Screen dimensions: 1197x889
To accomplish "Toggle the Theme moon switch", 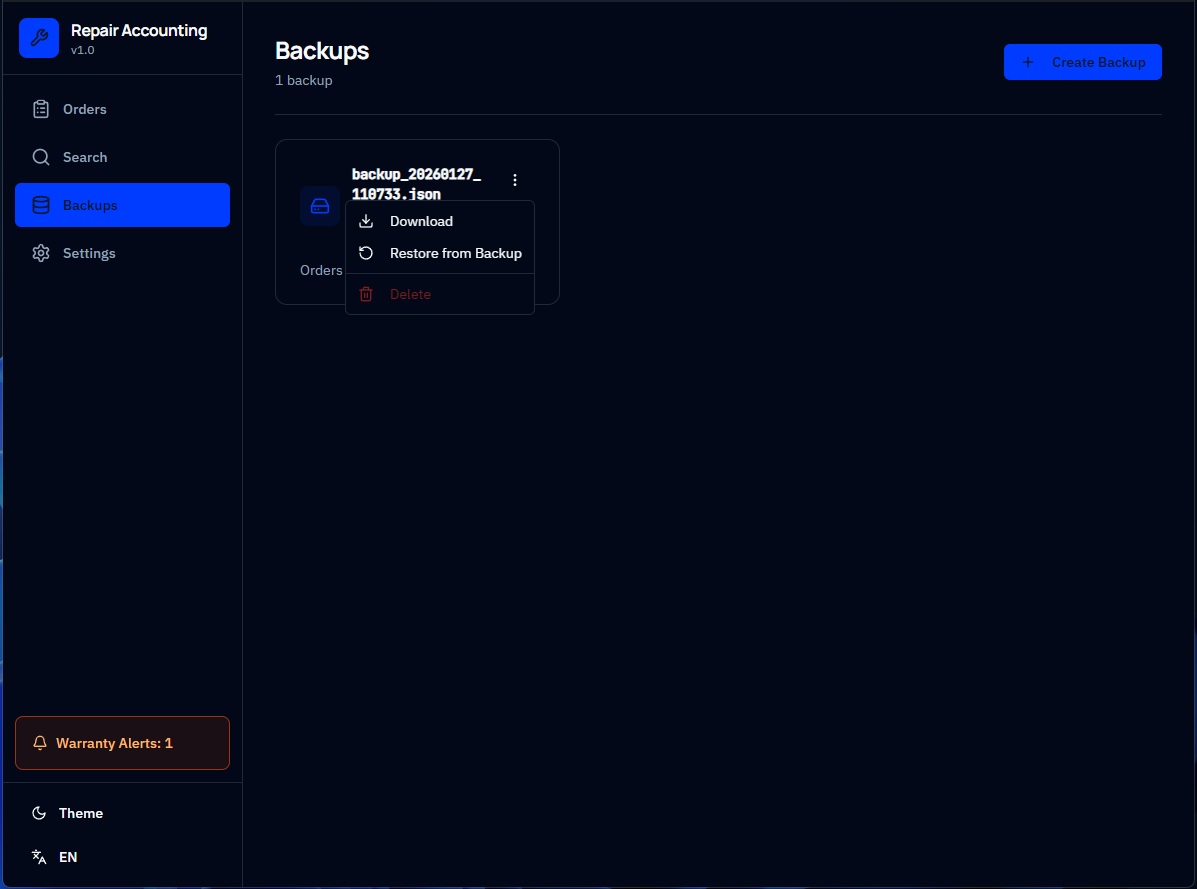I will click(40, 813).
